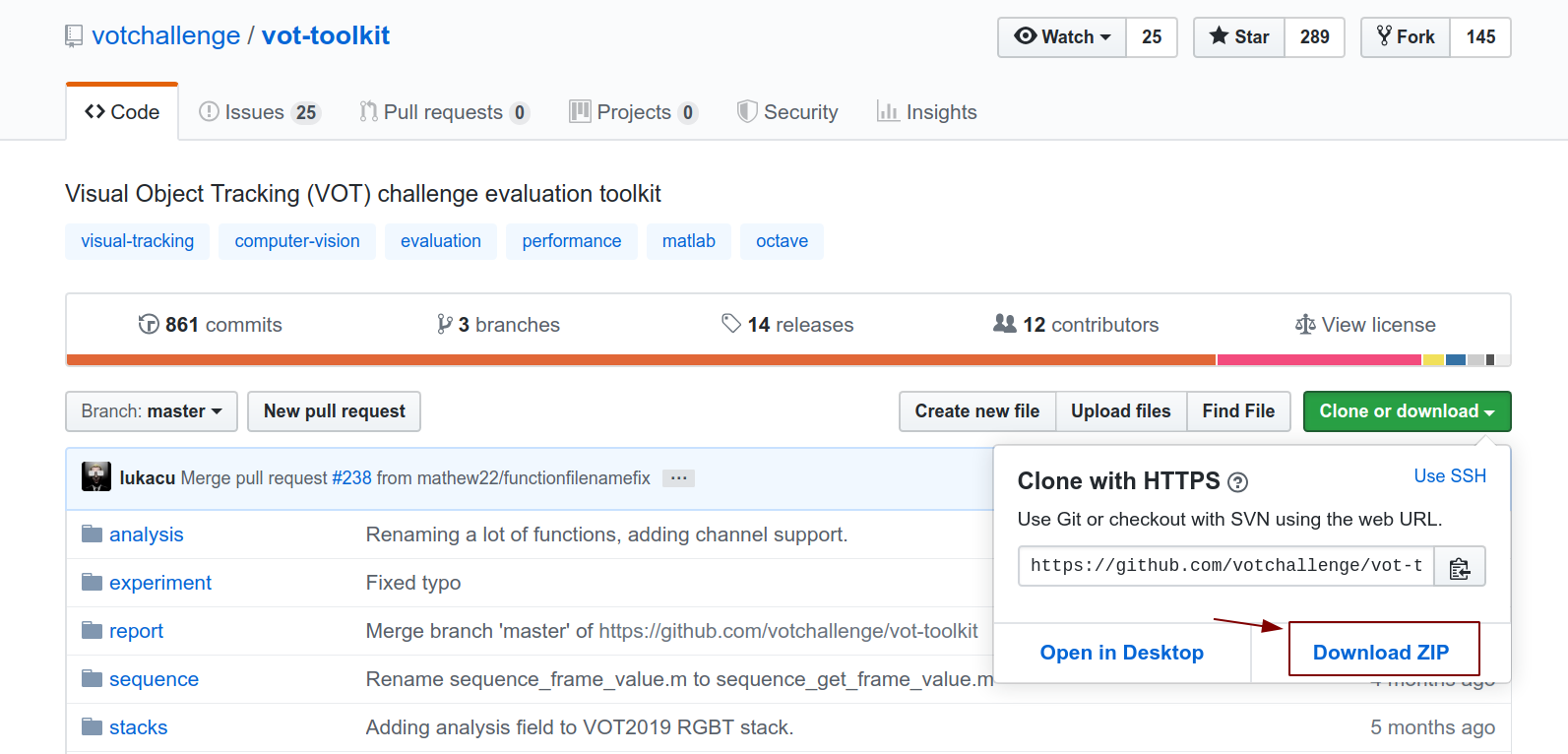Switch to the Issues tab
Viewport: 1568px width, 754px height.
(259, 112)
